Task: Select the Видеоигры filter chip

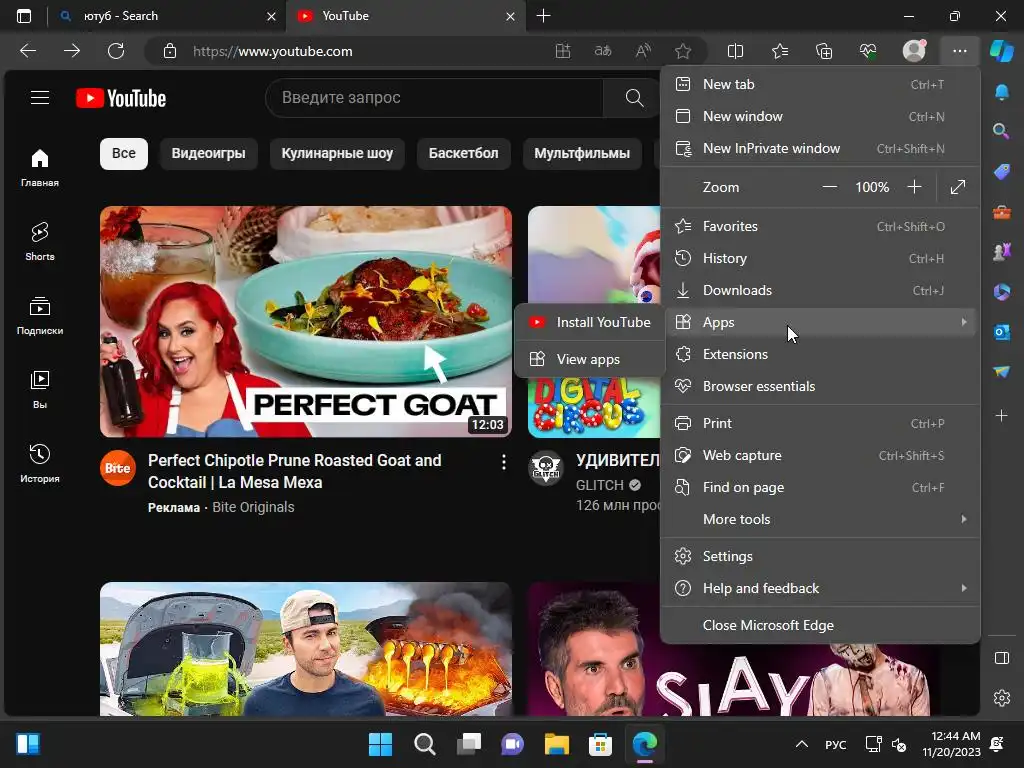Action: [x=208, y=153]
